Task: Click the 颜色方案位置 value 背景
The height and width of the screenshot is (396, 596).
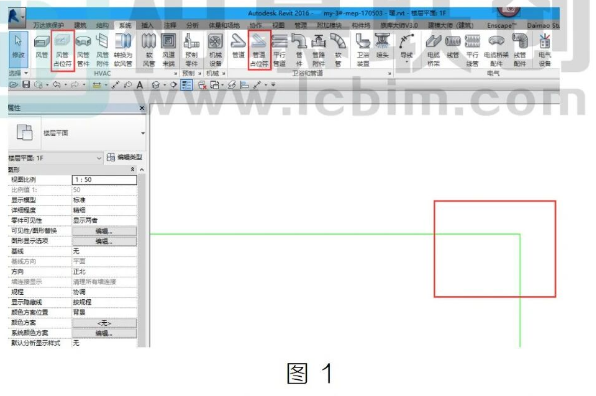Action: 104,312
